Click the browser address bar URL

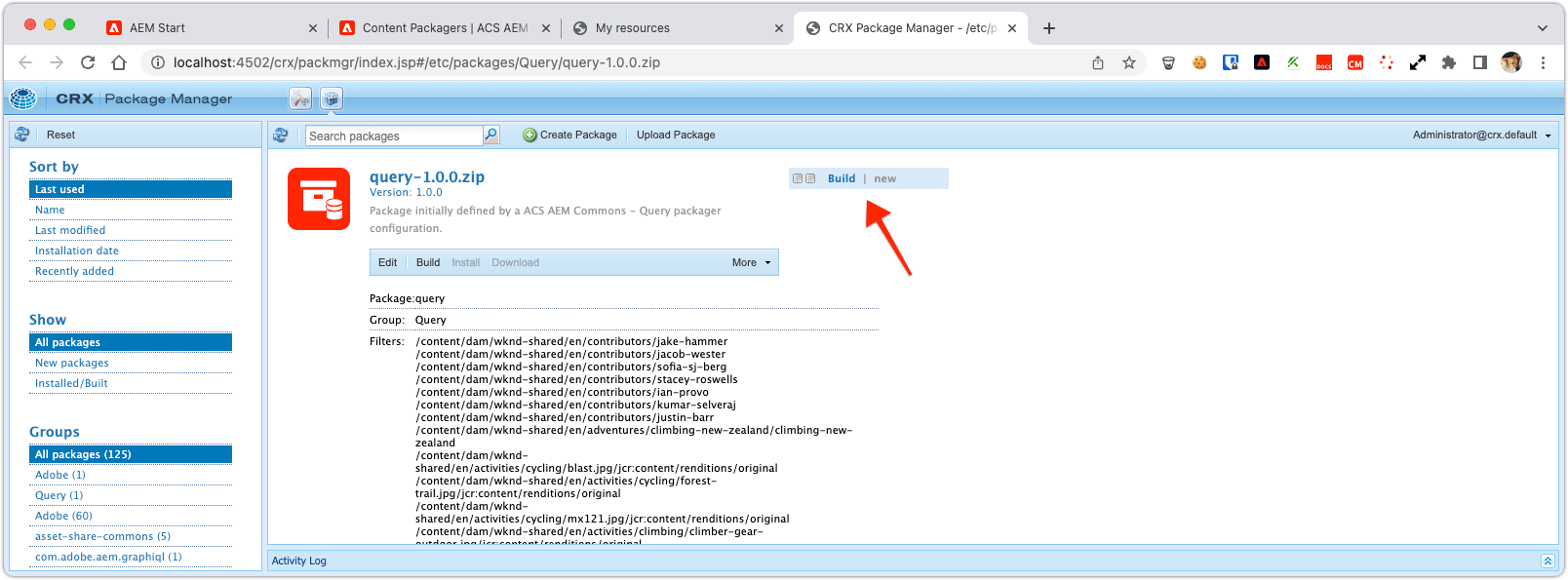[416, 62]
